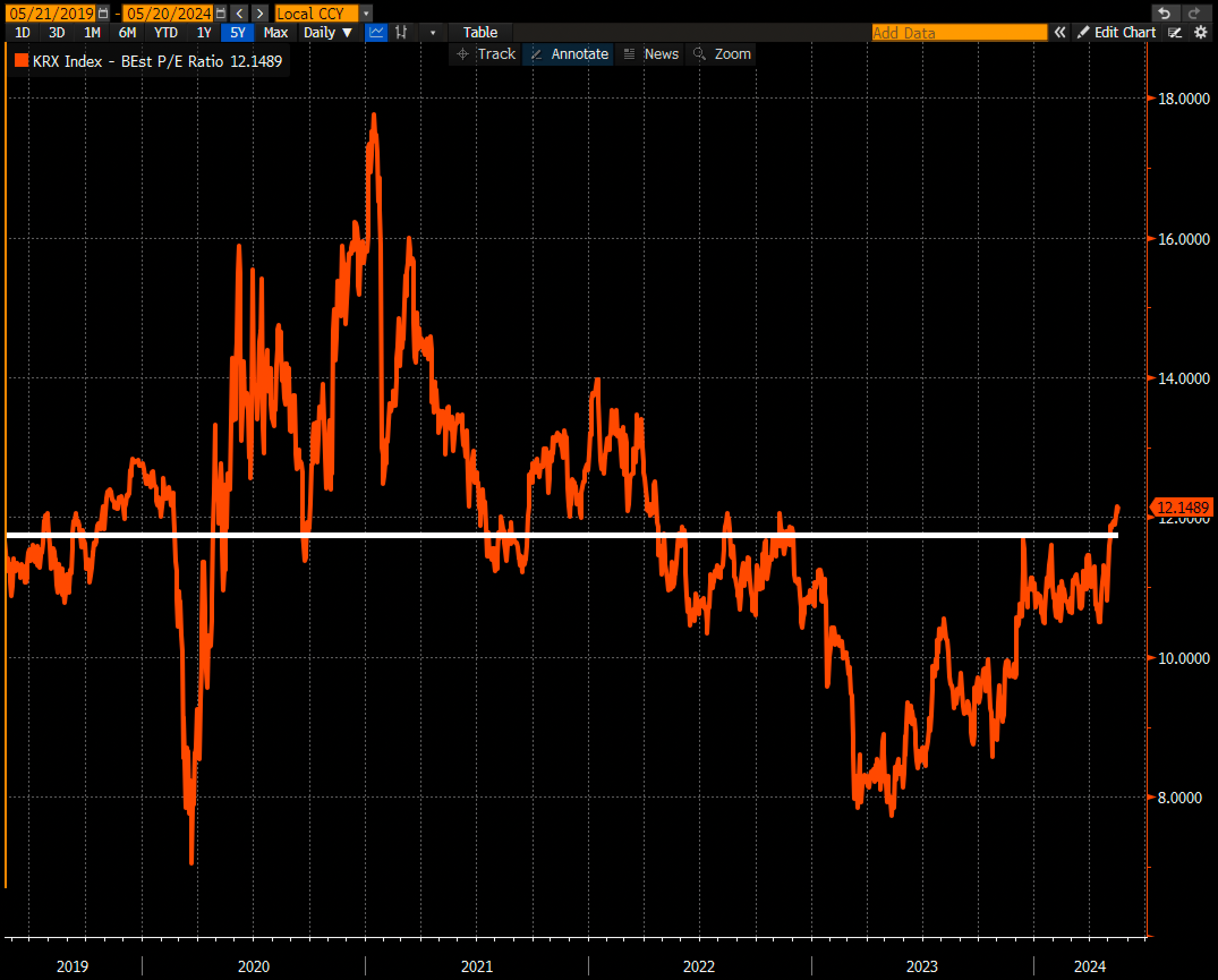Open the Local CCY currency dropdown arrow

(367, 13)
